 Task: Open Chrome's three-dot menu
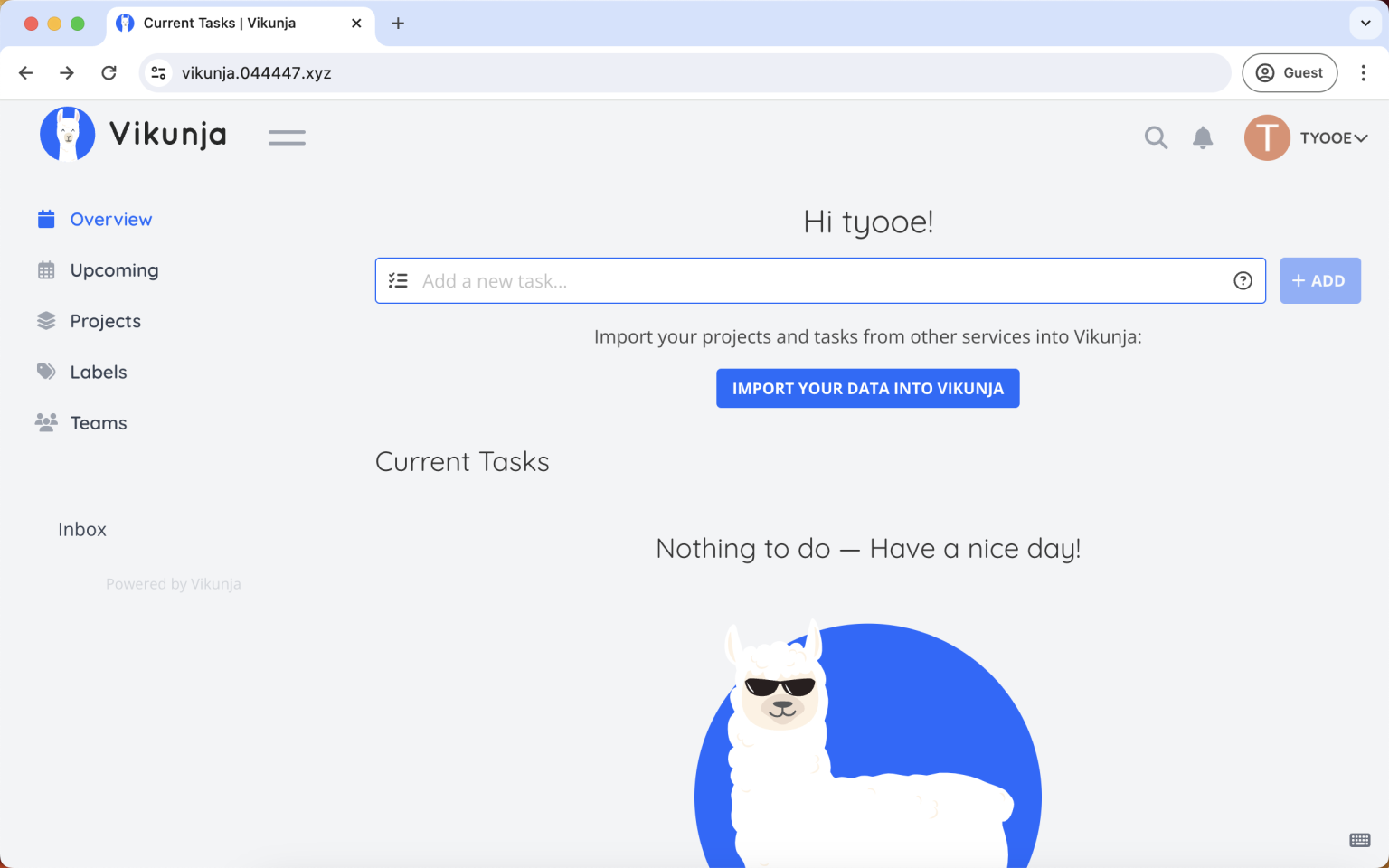[x=1364, y=72]
